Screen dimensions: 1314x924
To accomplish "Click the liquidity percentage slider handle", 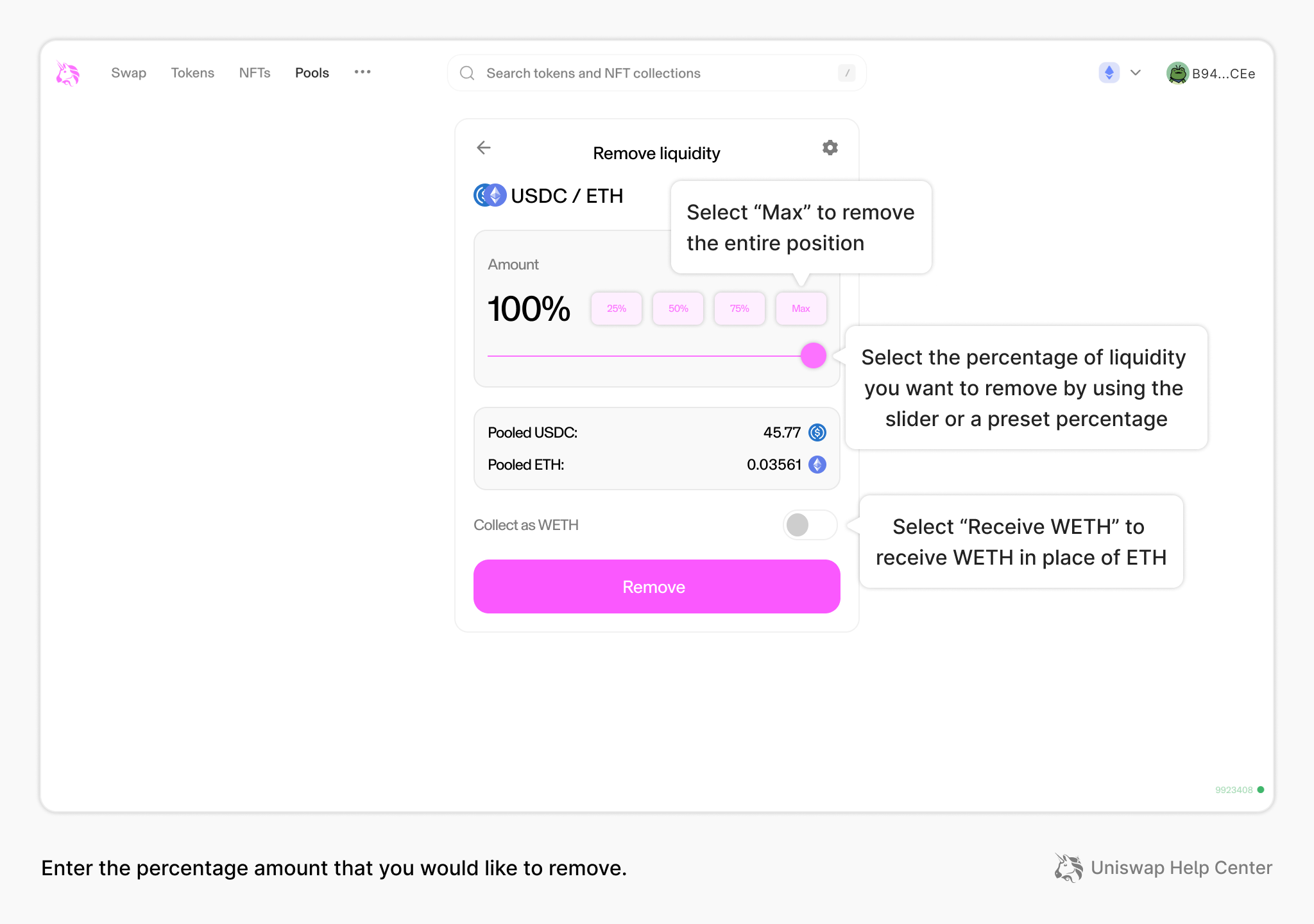I will (x=813, y=355).
